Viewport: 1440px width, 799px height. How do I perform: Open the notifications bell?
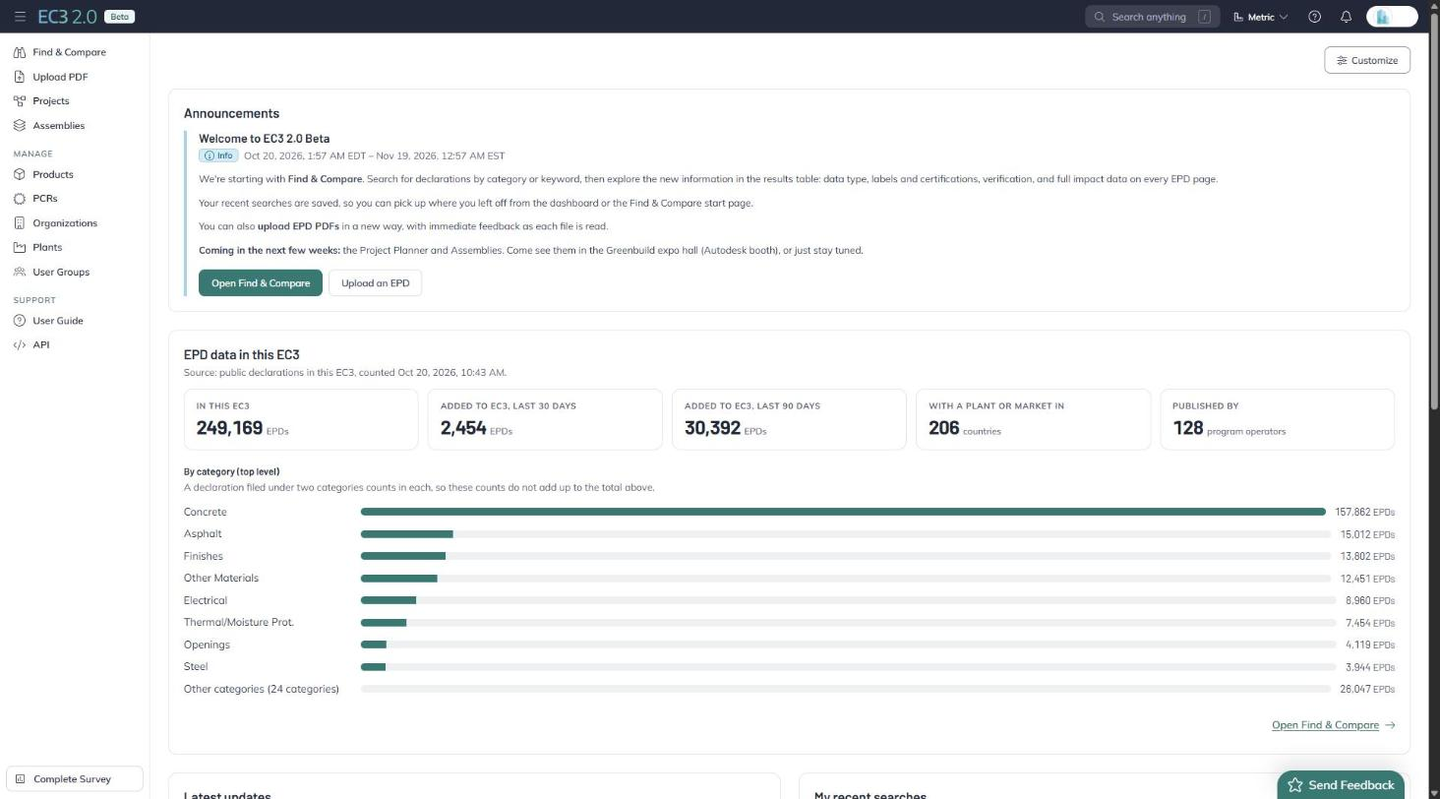tap(1346, 17)
